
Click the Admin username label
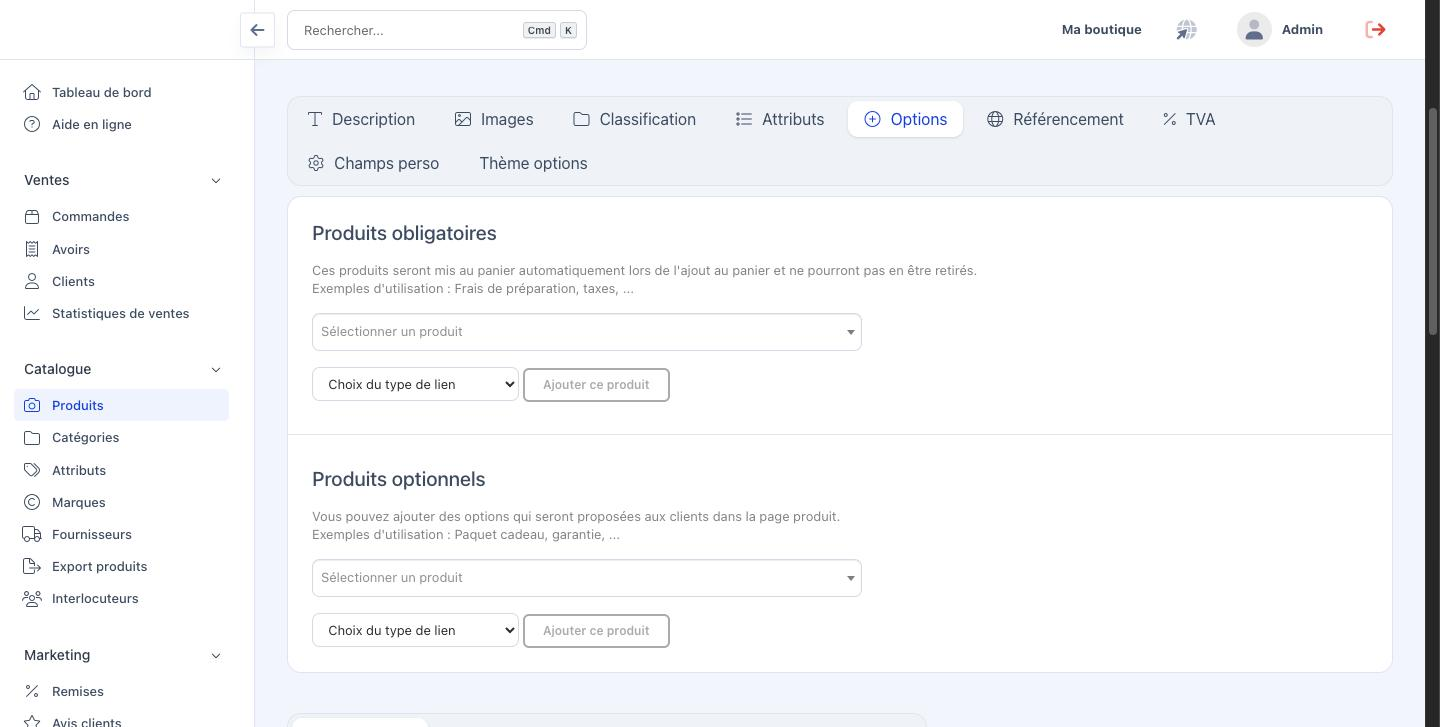(x=1302, y=30)
